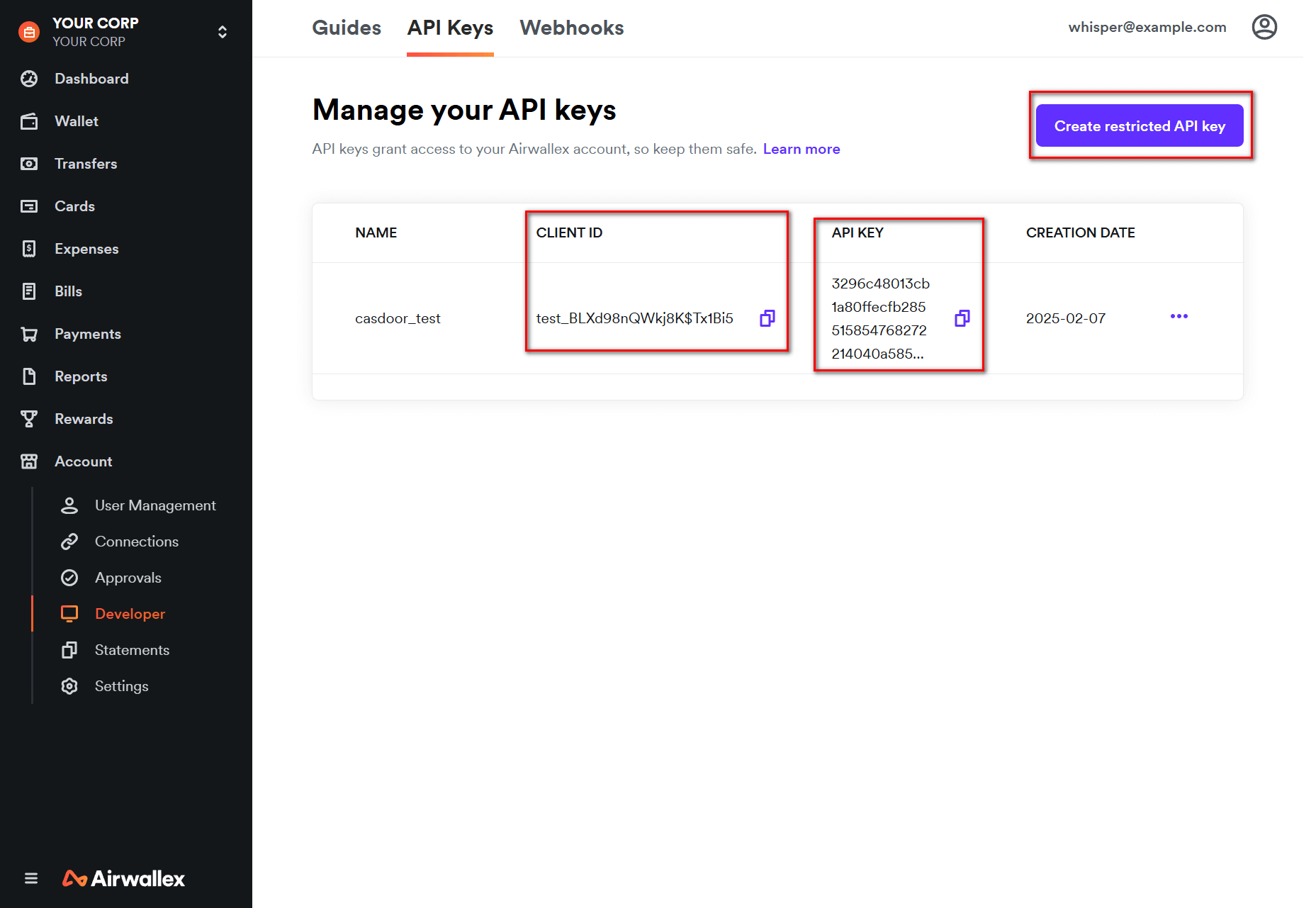
Task: Switch to the Webhooks tab
Action: pos(571,28)
